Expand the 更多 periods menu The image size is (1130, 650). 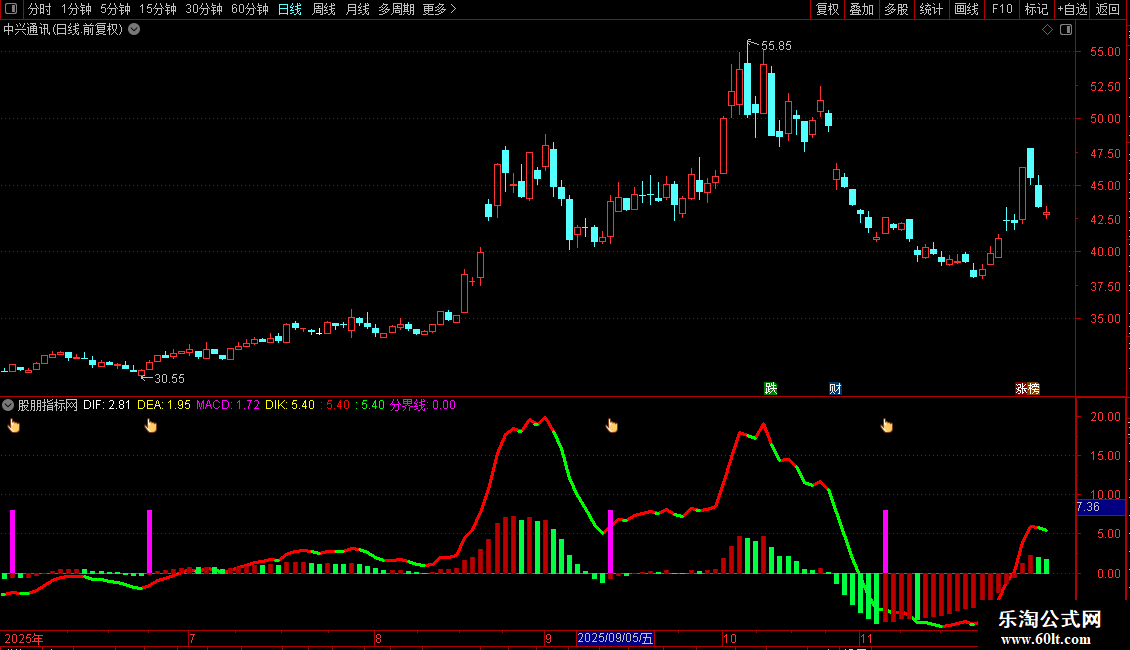point(439,9)
